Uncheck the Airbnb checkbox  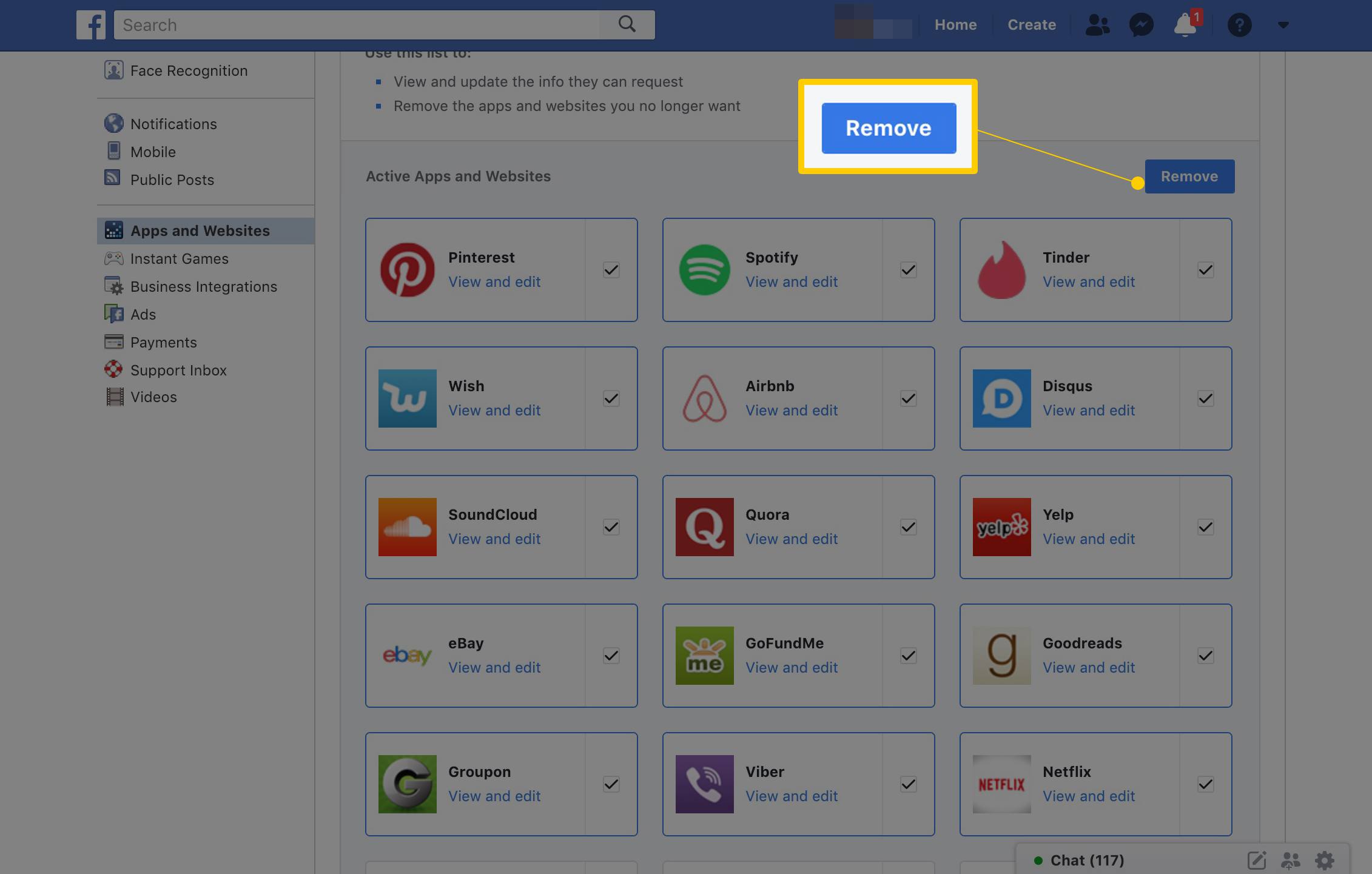click(909, 398)
